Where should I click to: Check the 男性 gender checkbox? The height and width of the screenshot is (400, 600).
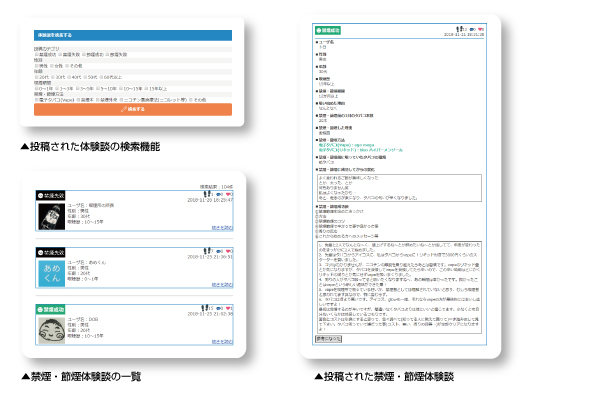tap(36, 63)
